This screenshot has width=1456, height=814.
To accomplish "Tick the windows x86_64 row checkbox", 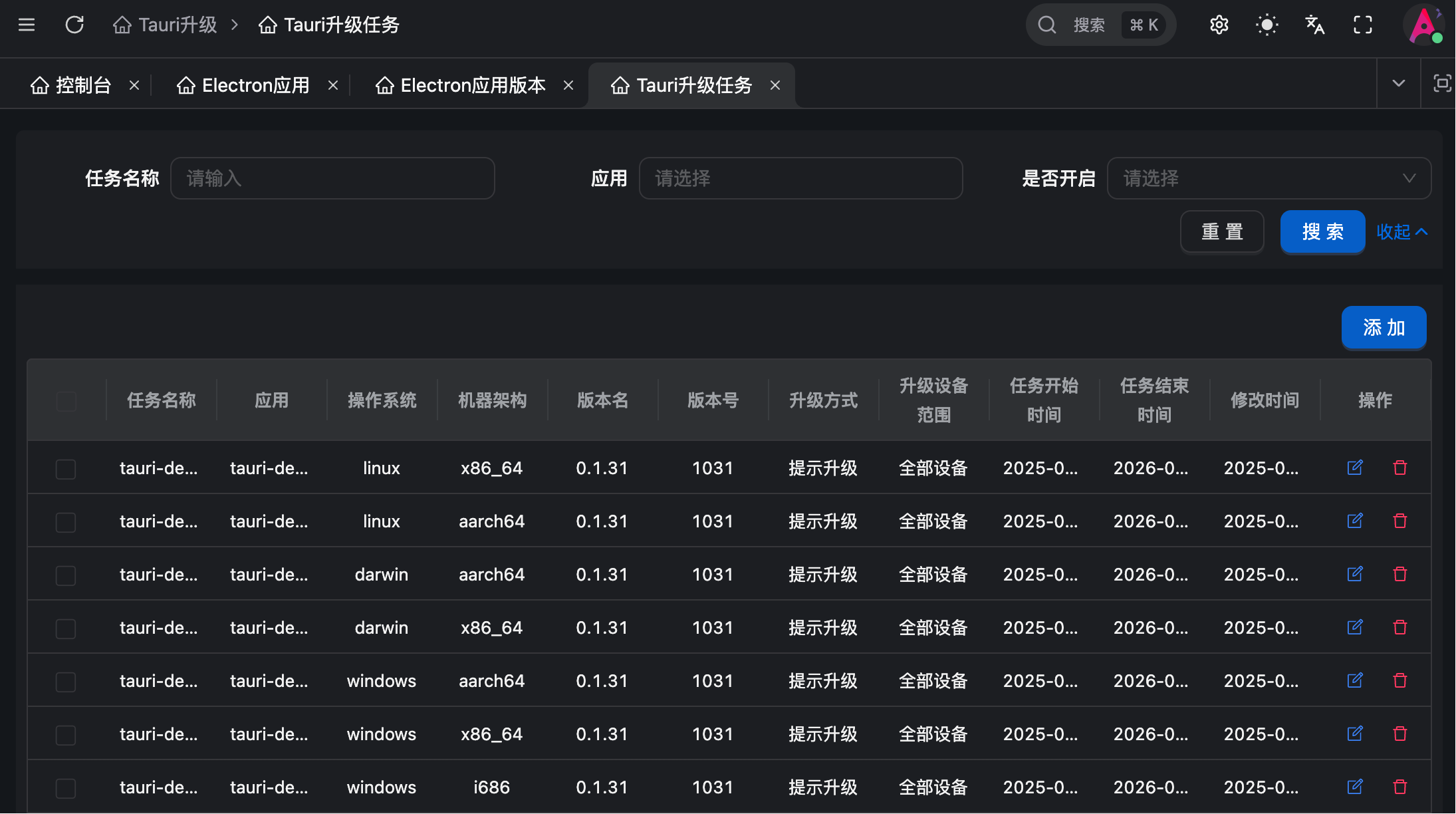I will pyautogui.click(x=66, y=735).
